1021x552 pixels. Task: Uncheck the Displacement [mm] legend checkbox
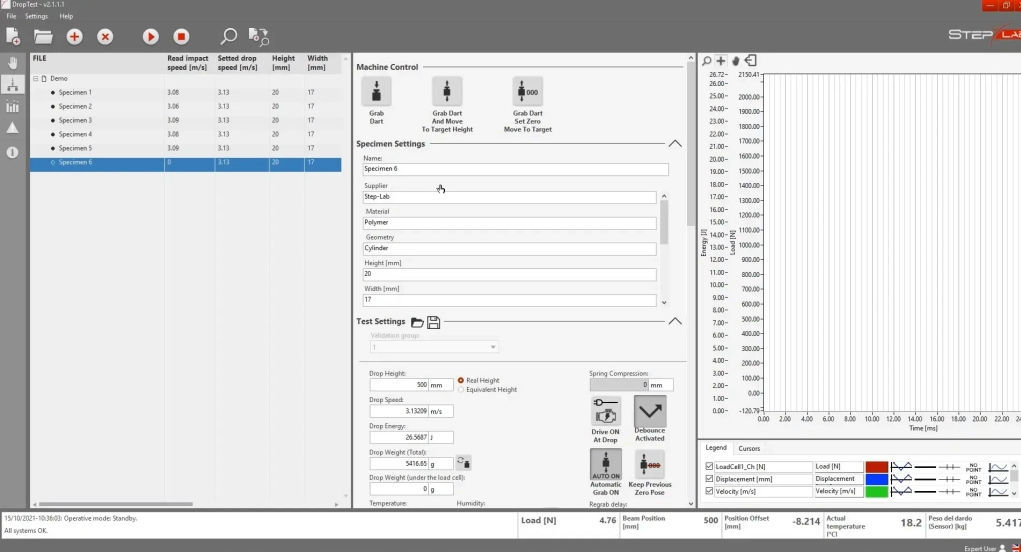point(709,478)
